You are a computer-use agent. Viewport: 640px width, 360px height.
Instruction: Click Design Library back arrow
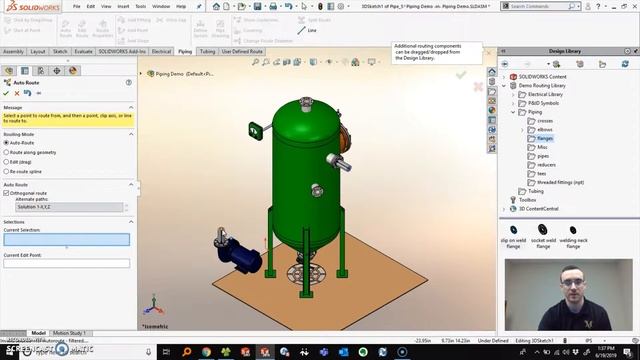[505, 64]
